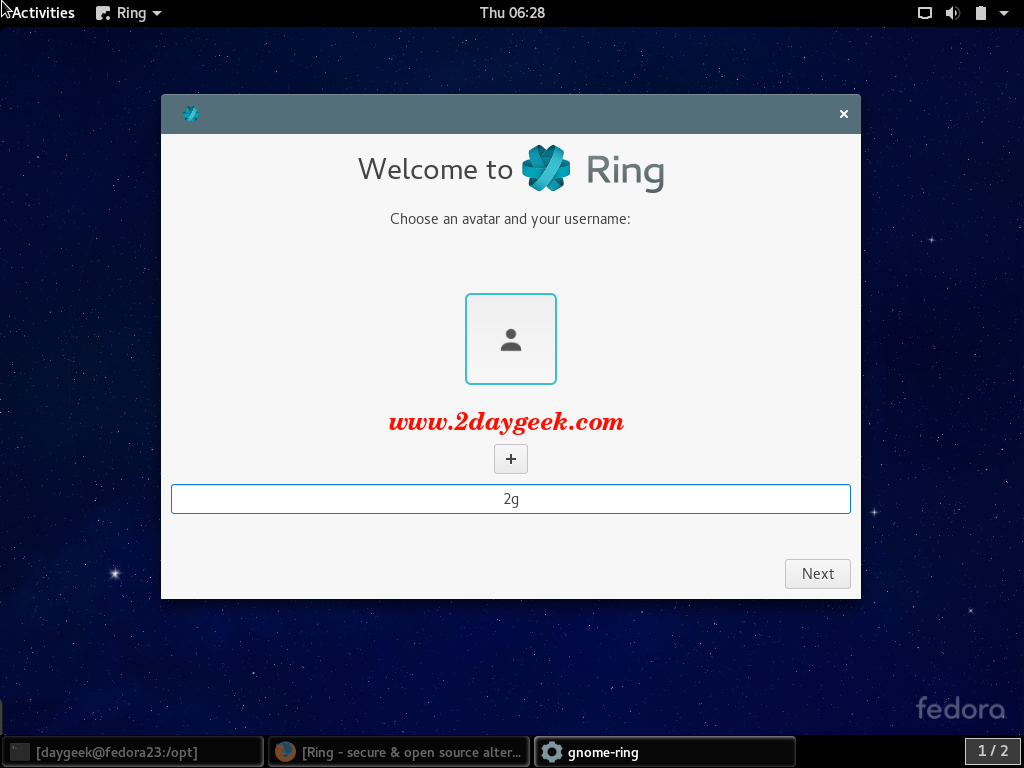
Task: Open the Ring application menu in the top bar
Action: pos(129,12)
